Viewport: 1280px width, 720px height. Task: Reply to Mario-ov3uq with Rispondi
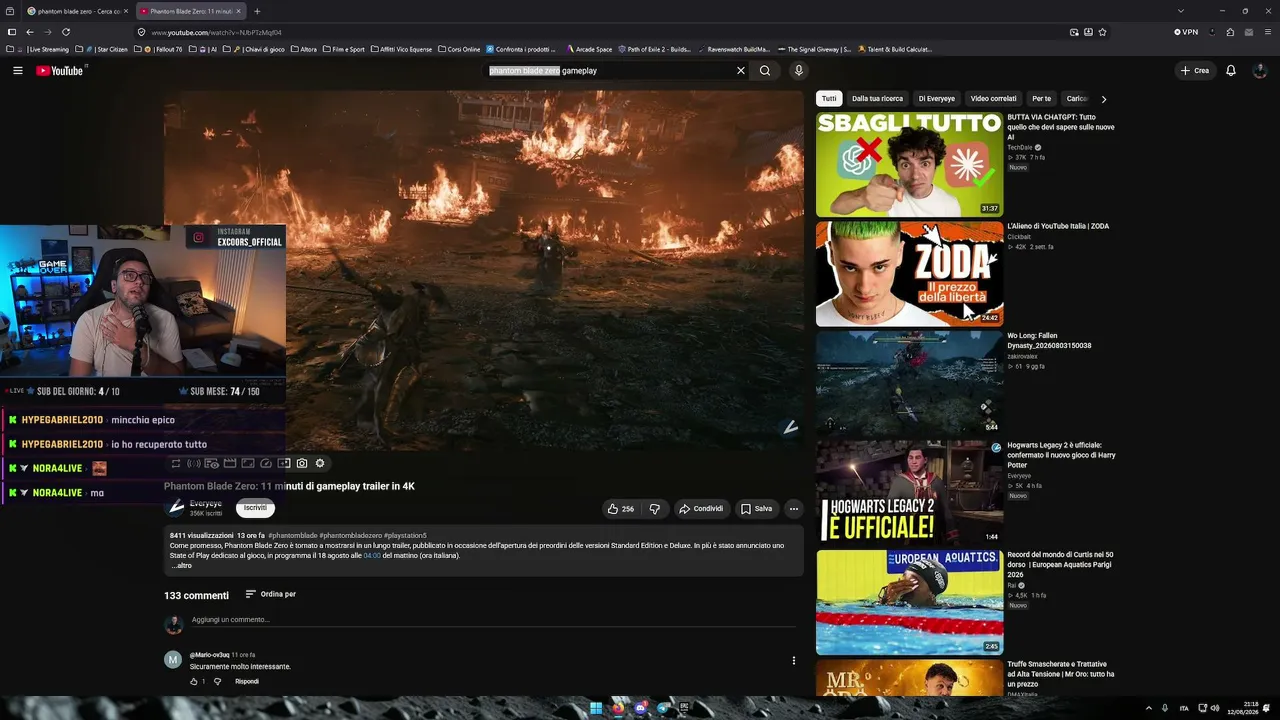point(247,682)
